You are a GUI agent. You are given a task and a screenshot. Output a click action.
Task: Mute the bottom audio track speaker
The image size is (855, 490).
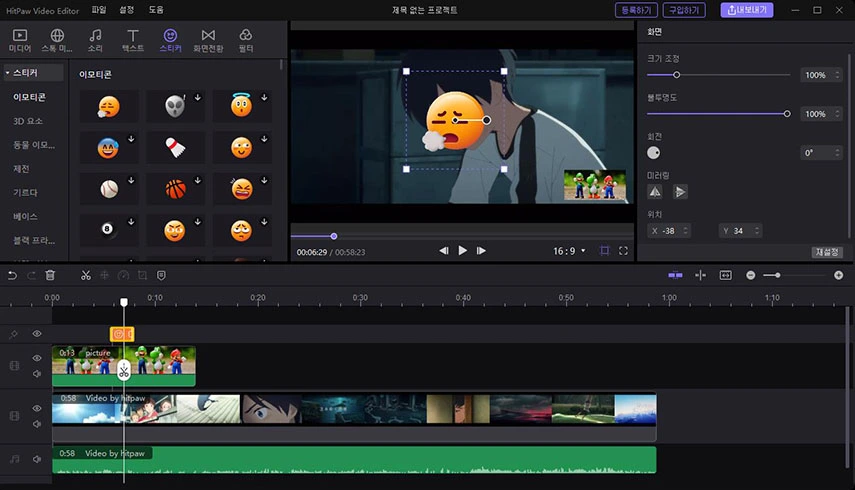point(37,459)
